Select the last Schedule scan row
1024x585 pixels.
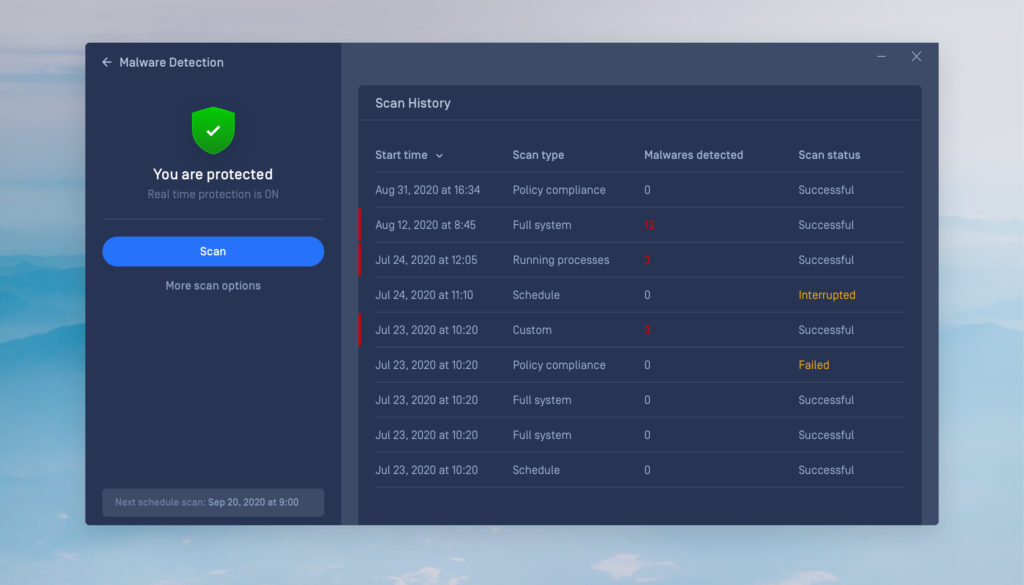click(x=536, y=470)
